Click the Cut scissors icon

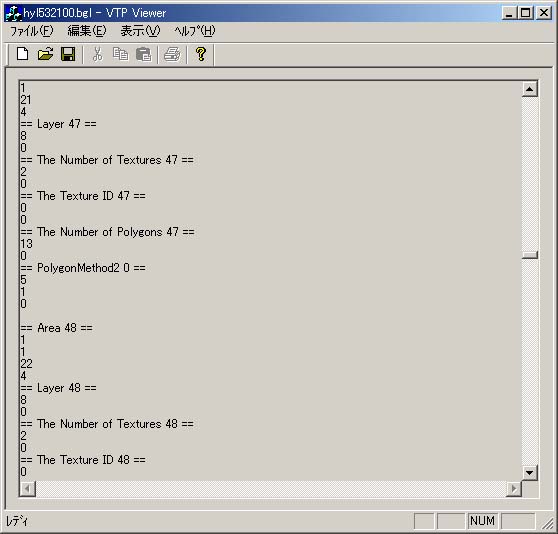[98, 54]
